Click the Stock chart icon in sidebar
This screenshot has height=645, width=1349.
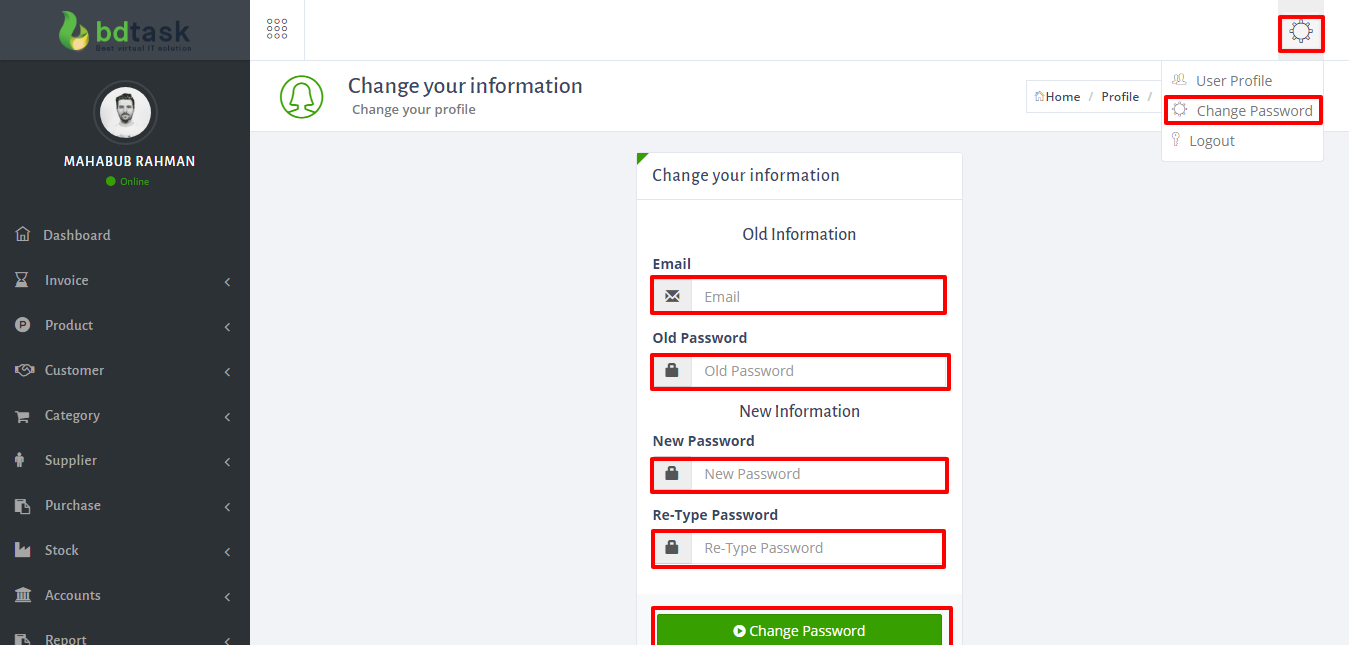(x=23, y=550)
